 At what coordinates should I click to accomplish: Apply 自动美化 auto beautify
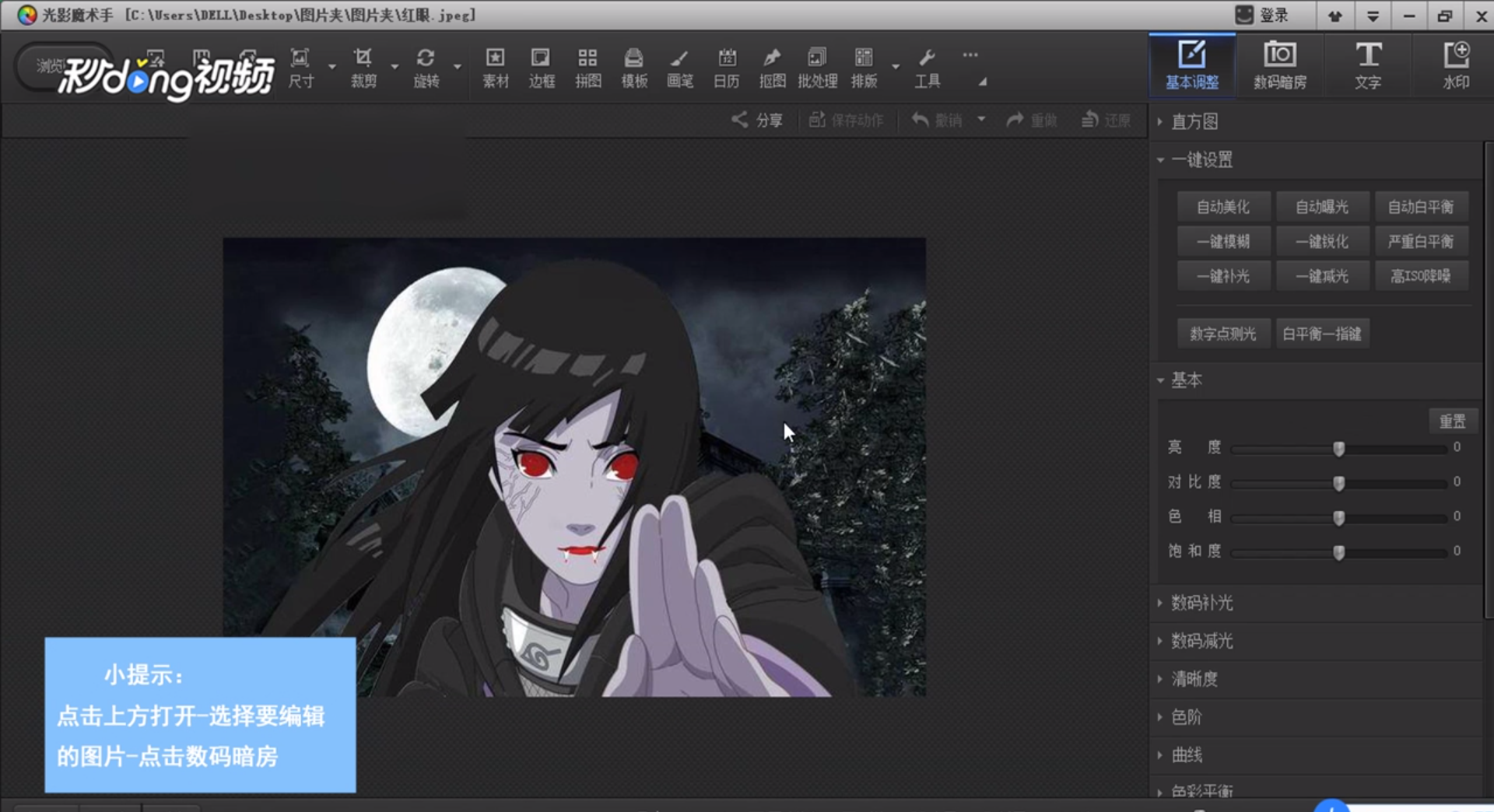(1223, 207)
